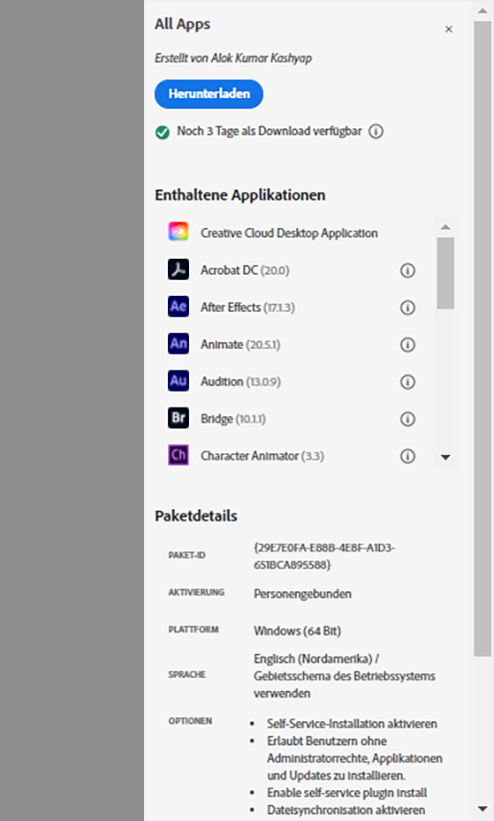Click the 'Englisch (Nordamerika)' language value

[316, 659]
